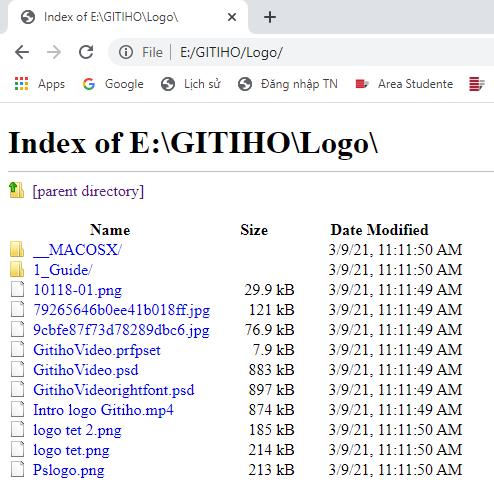Open the Area Studente bookmark
This screenshot has width=494, height=502.
click(x=404, y=84)
